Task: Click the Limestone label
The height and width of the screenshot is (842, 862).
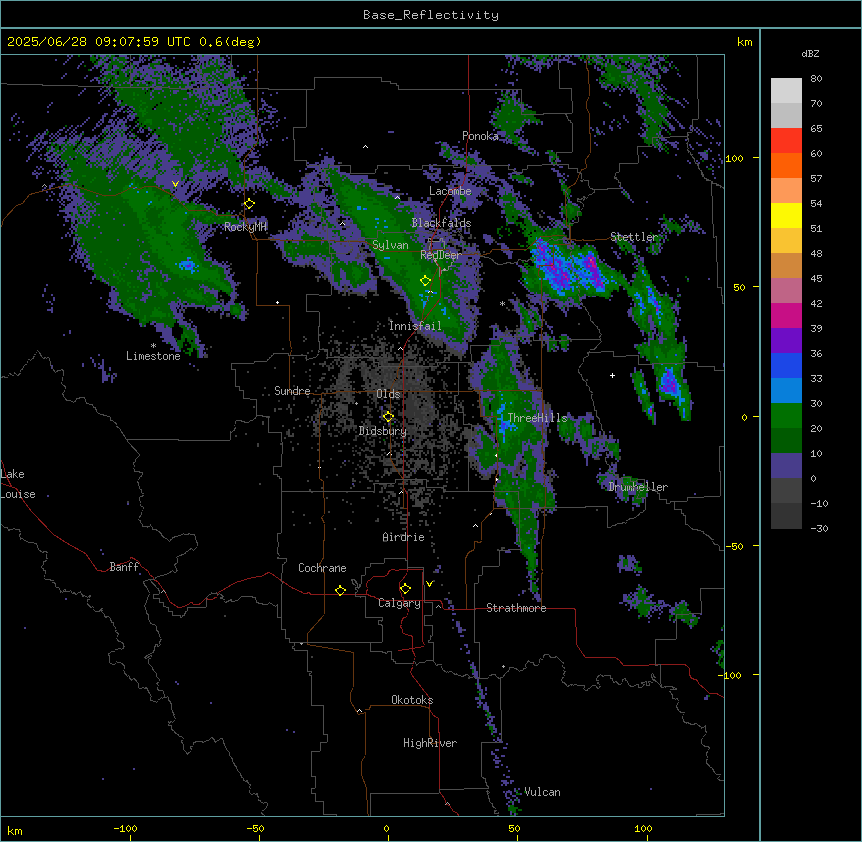Action: [x=153, y=356]
